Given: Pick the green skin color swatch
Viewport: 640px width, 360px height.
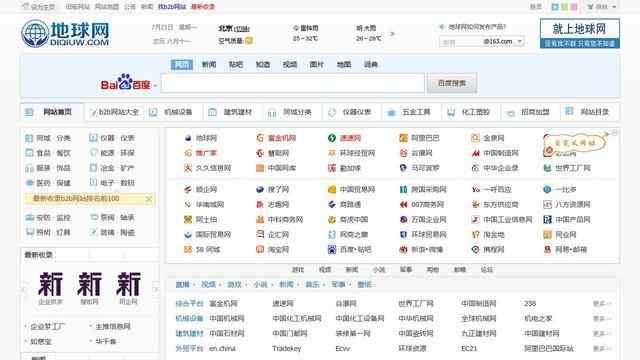Looking at the screenshot, I should 564,7.
